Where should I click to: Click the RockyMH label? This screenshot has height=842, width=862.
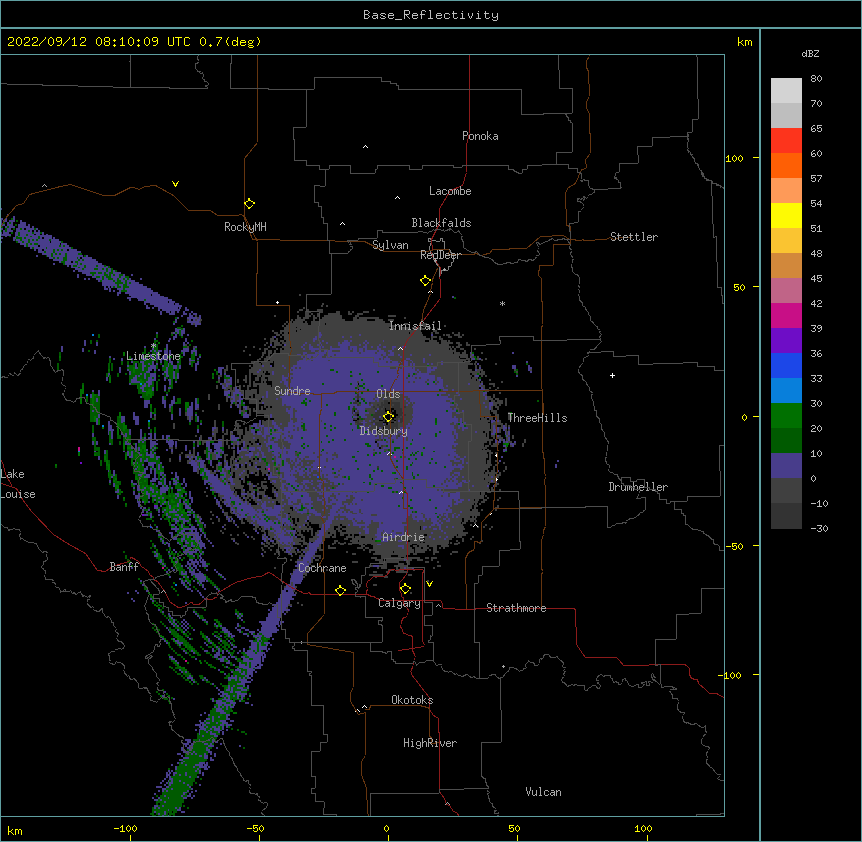coord(245,227)
